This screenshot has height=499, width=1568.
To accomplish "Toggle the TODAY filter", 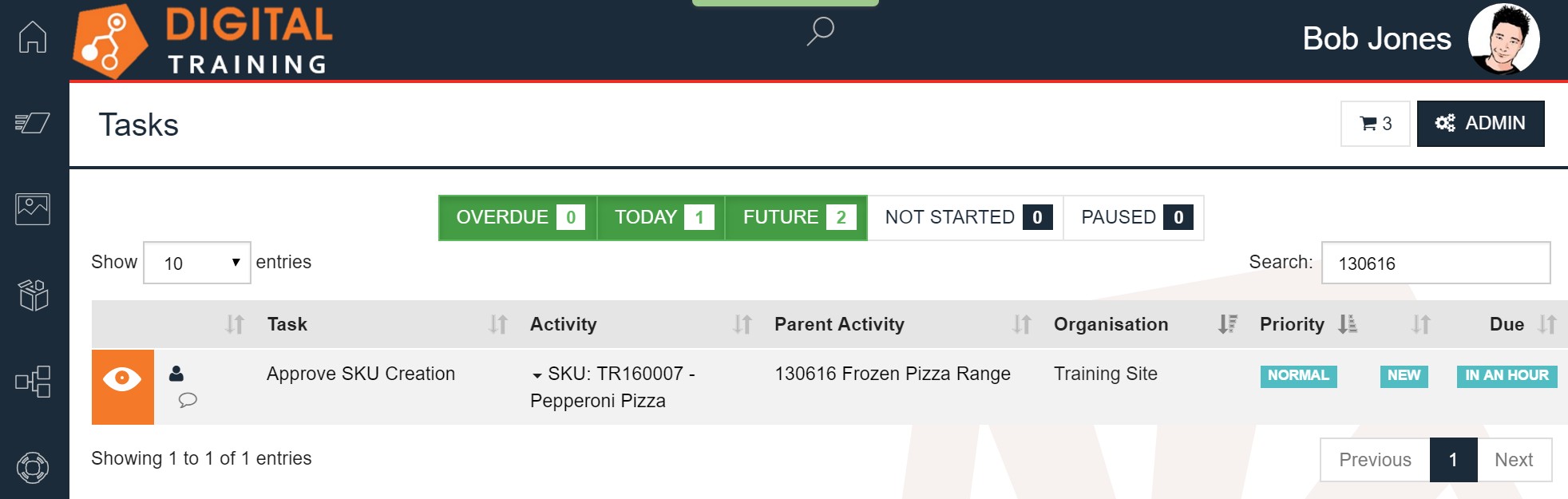I will click(x=661, y=217).
